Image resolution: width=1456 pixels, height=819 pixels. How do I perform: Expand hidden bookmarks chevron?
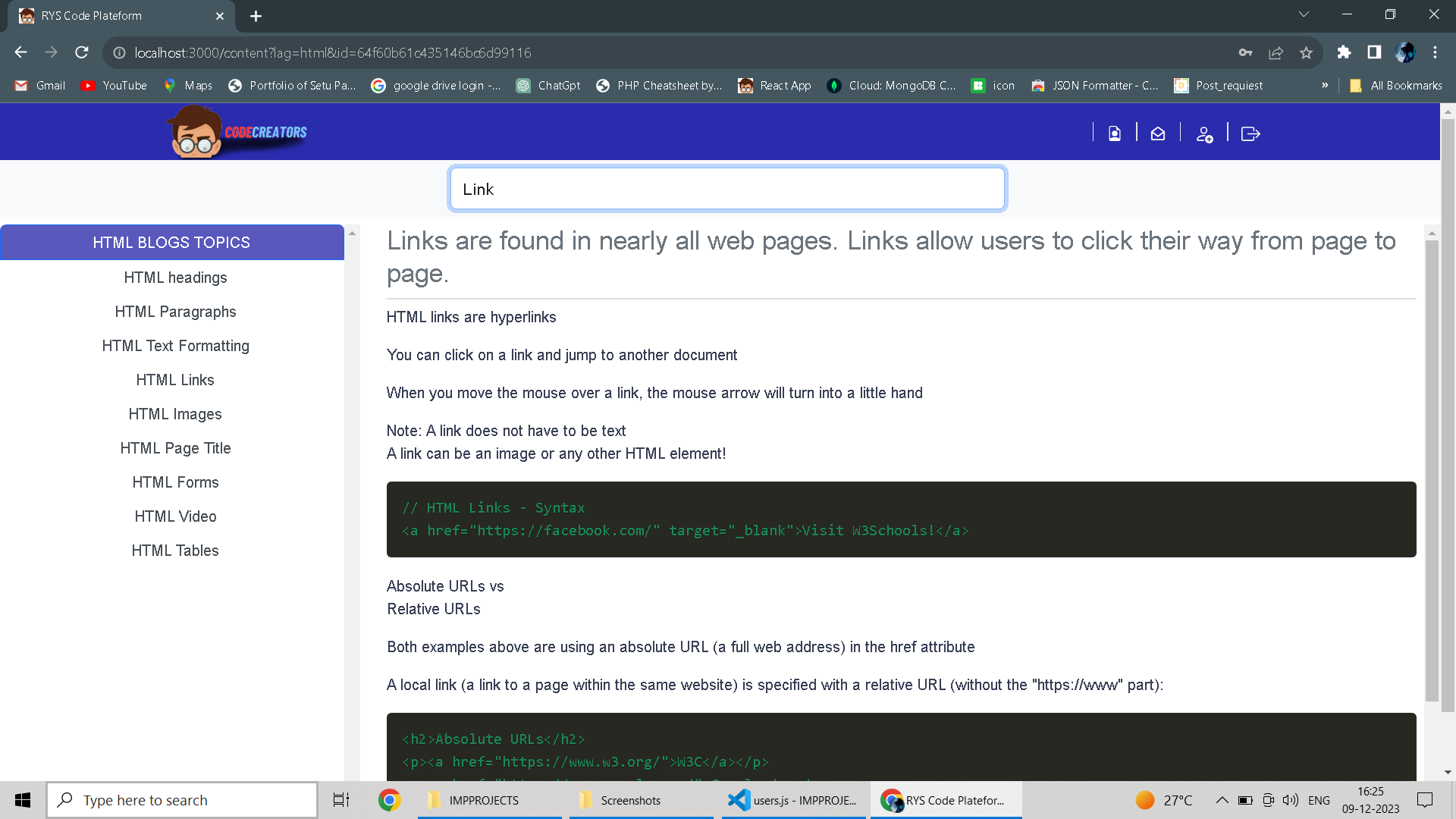point(1325,86)
